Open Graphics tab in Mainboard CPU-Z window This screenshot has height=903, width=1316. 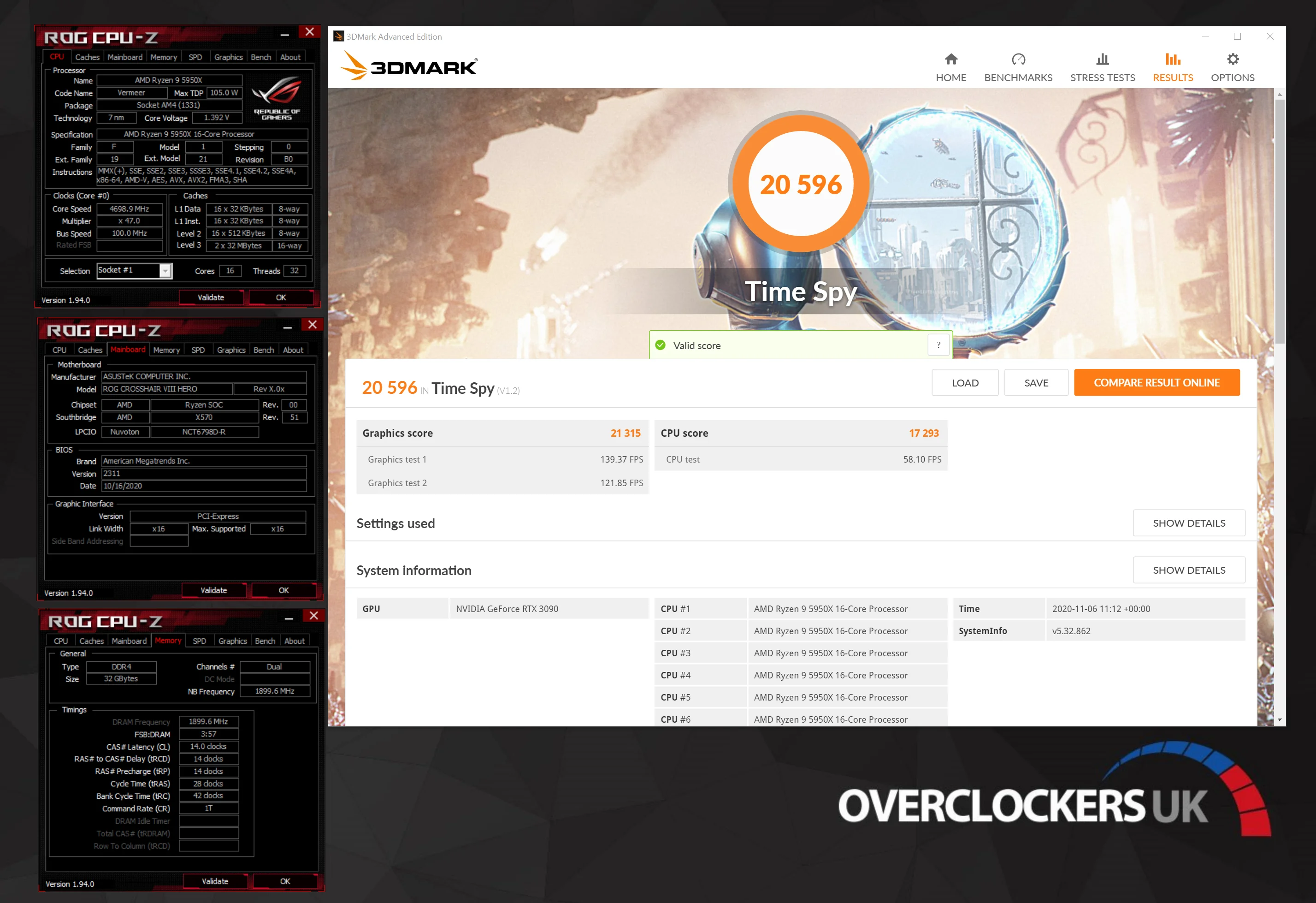point(231,350)
